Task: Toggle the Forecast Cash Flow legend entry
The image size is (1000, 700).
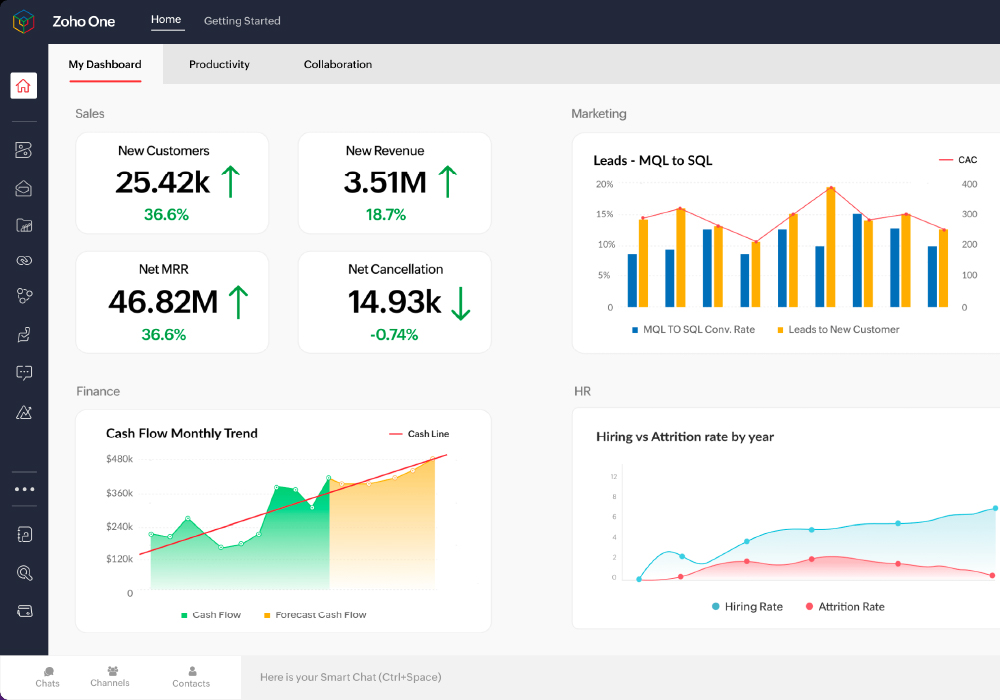Action: [x=313, y=615]
